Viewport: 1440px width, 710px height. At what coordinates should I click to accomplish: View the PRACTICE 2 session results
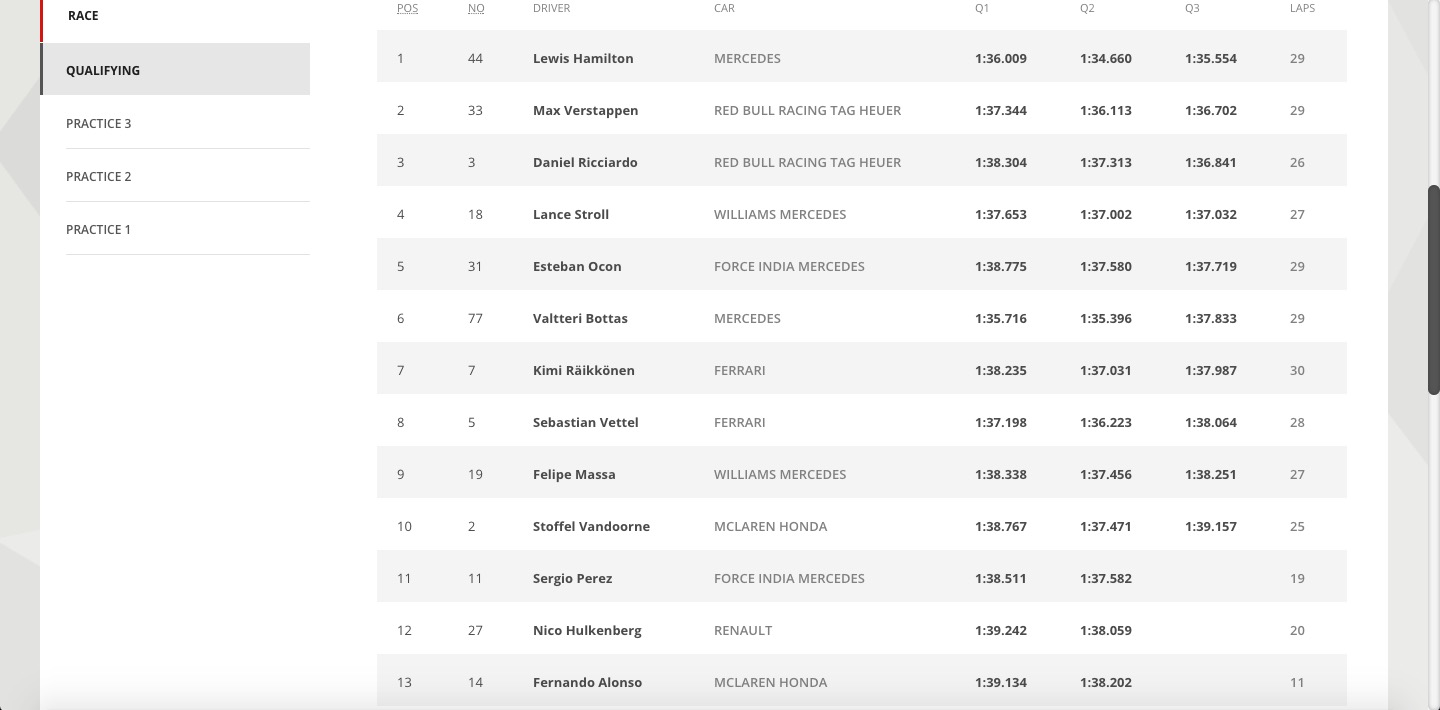pos(98,176)
